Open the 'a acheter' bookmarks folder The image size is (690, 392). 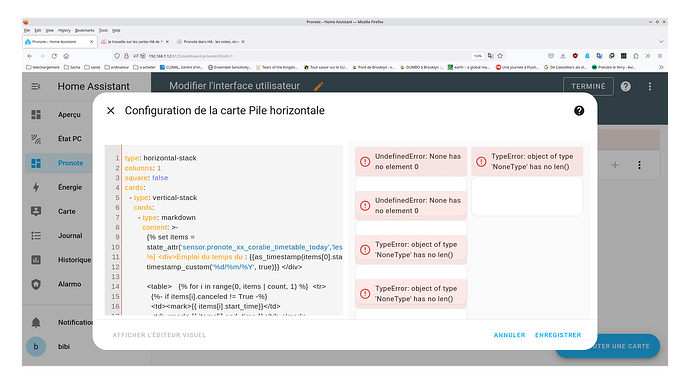[144, 67]
